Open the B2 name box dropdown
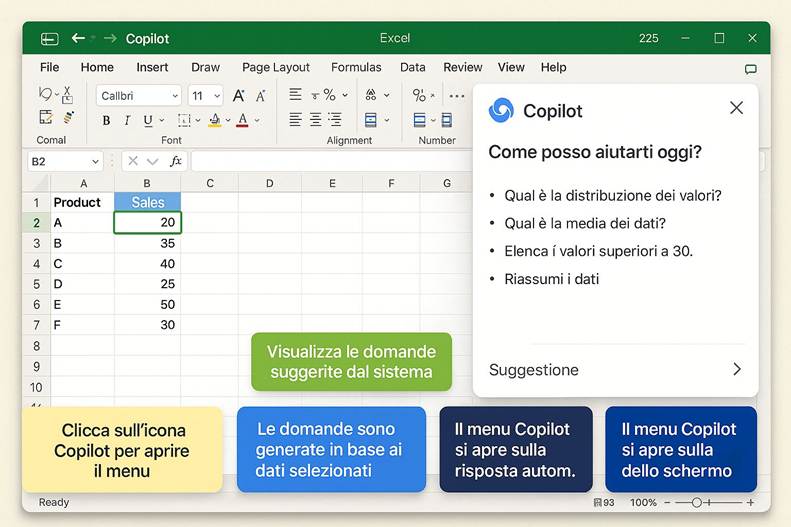The image size is (791, 527). pos(95,162)
